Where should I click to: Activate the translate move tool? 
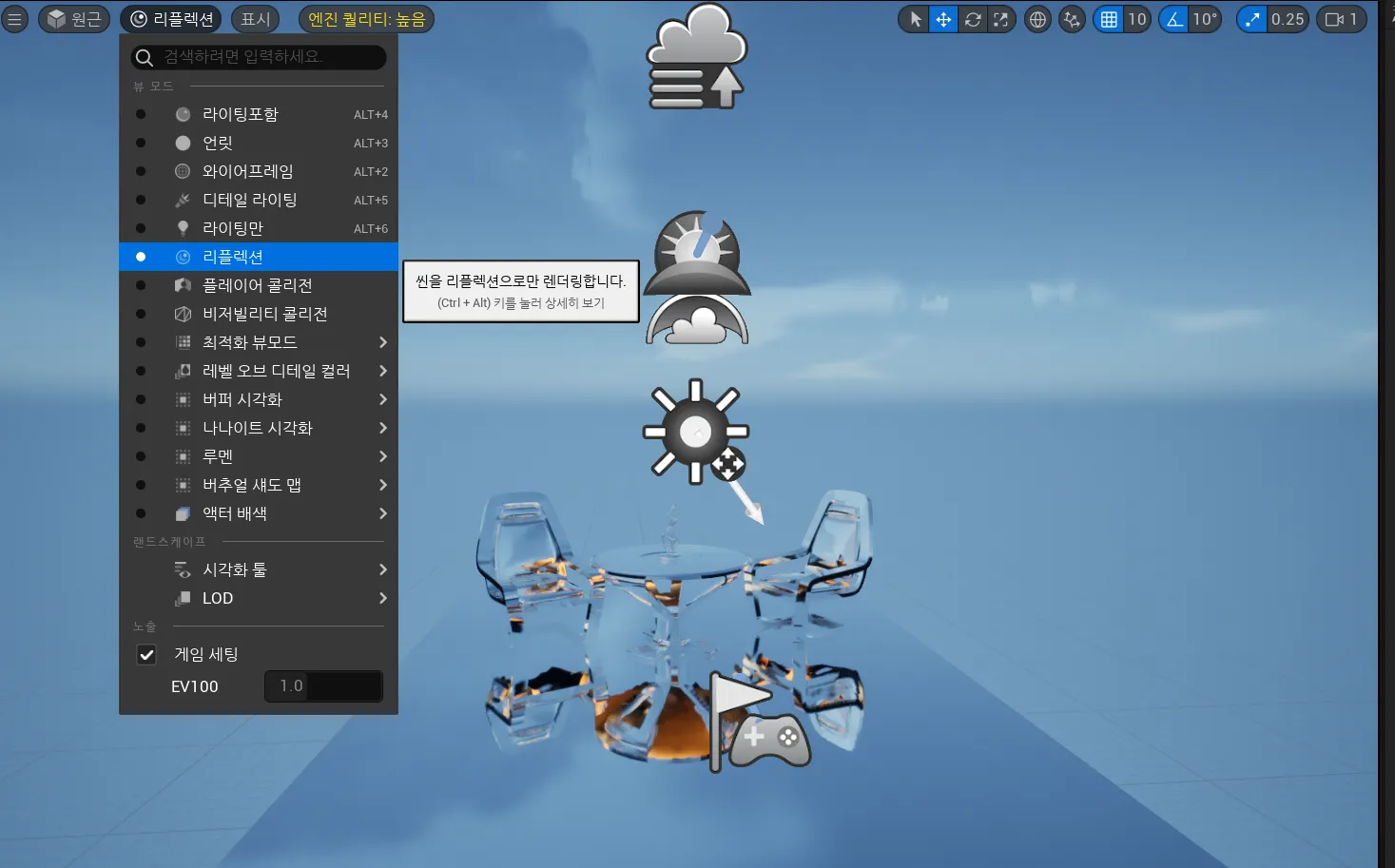tap(943, 19)
